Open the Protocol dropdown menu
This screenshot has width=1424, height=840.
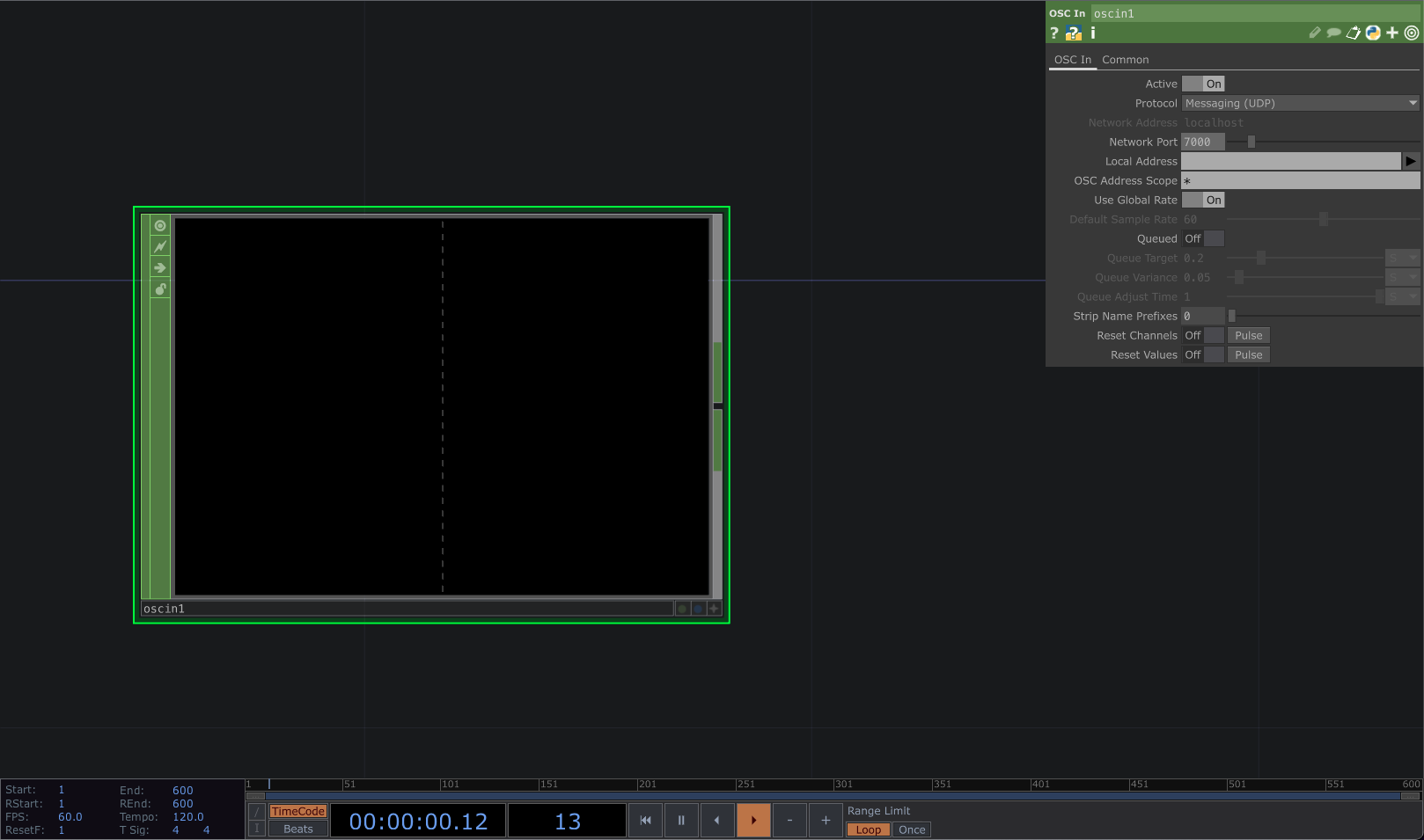1301,103
